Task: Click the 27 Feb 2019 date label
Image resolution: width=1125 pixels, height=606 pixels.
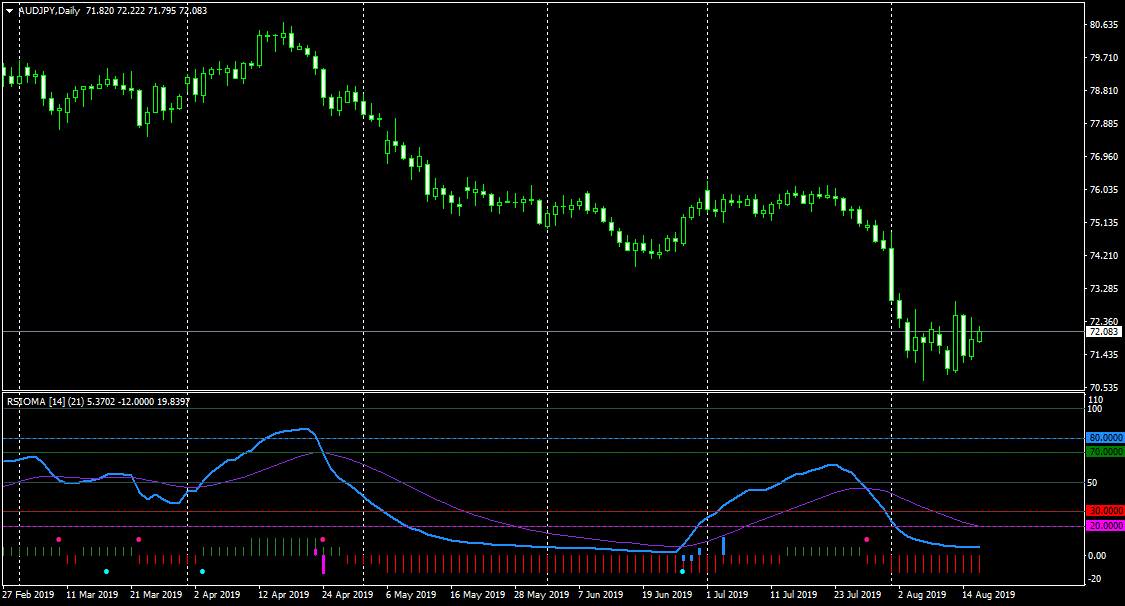Action: point(28,595)
